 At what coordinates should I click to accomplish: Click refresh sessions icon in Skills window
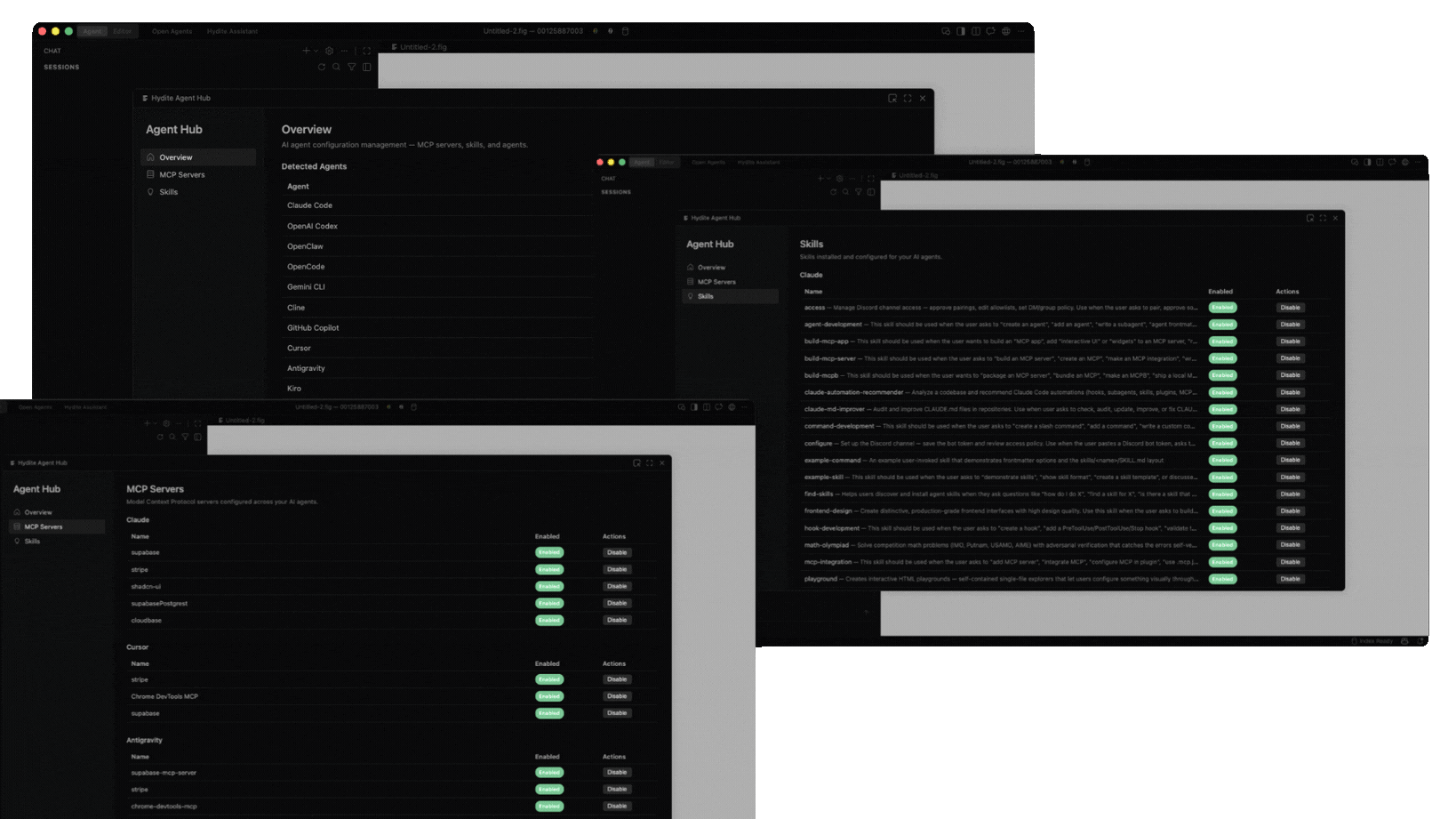[833, 192]
